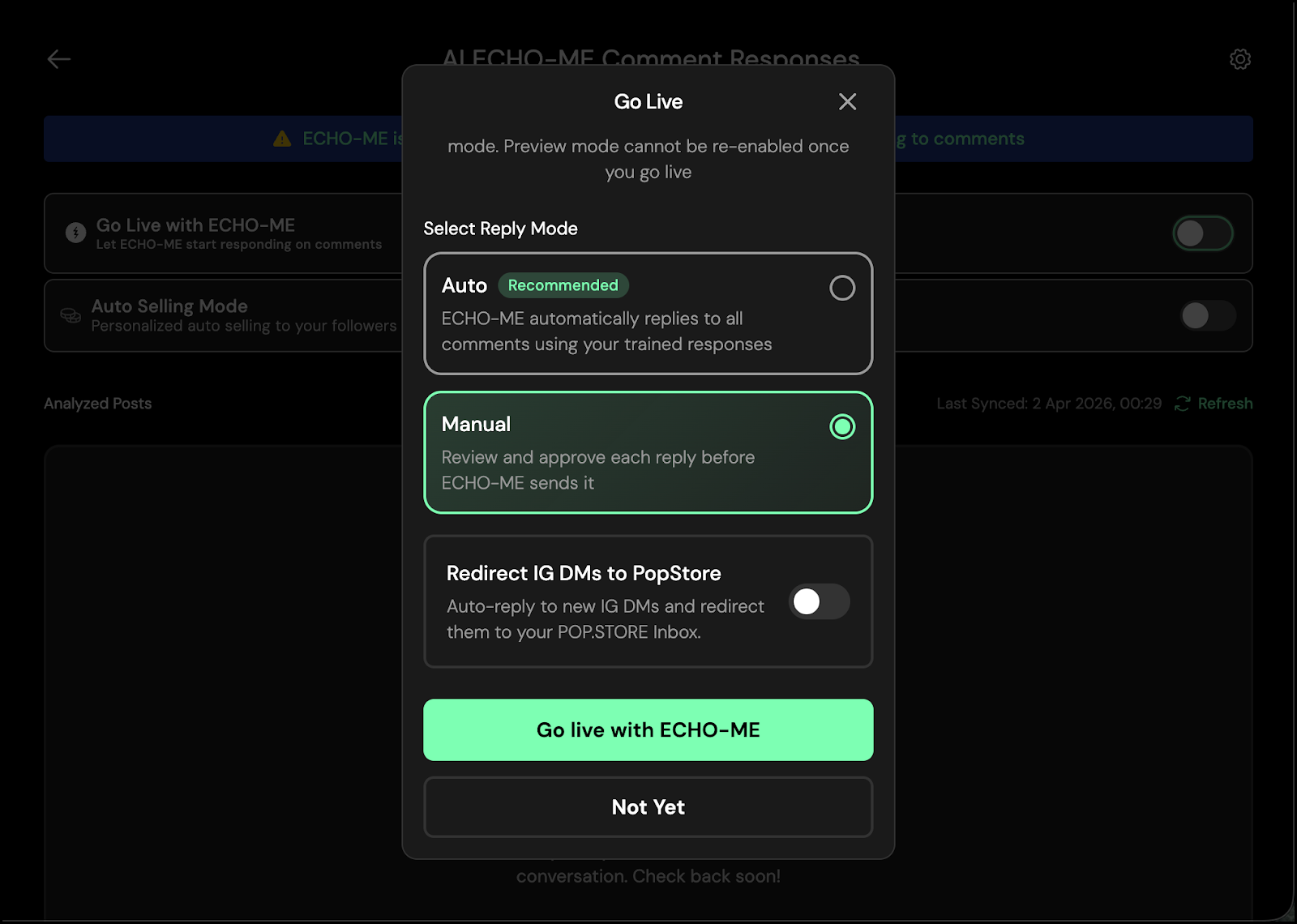Click the Redirect IG DMs to PopStore card

(x=648, y=601)
